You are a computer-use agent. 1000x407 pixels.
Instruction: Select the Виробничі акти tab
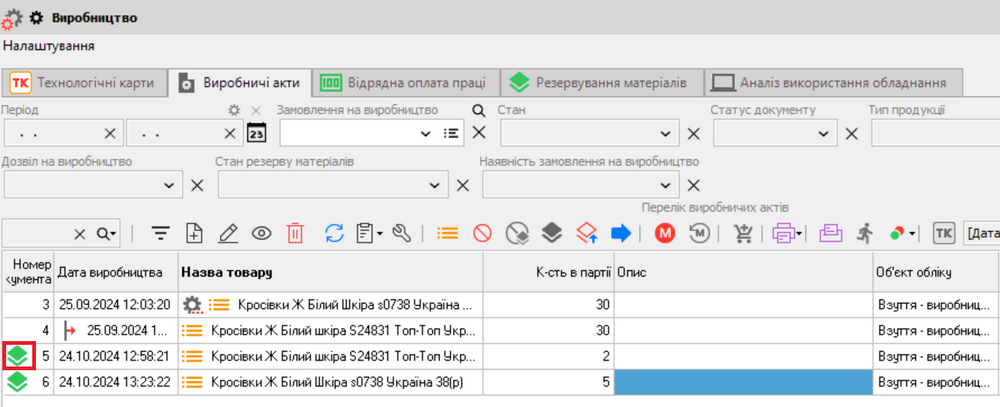coord(239,82)
